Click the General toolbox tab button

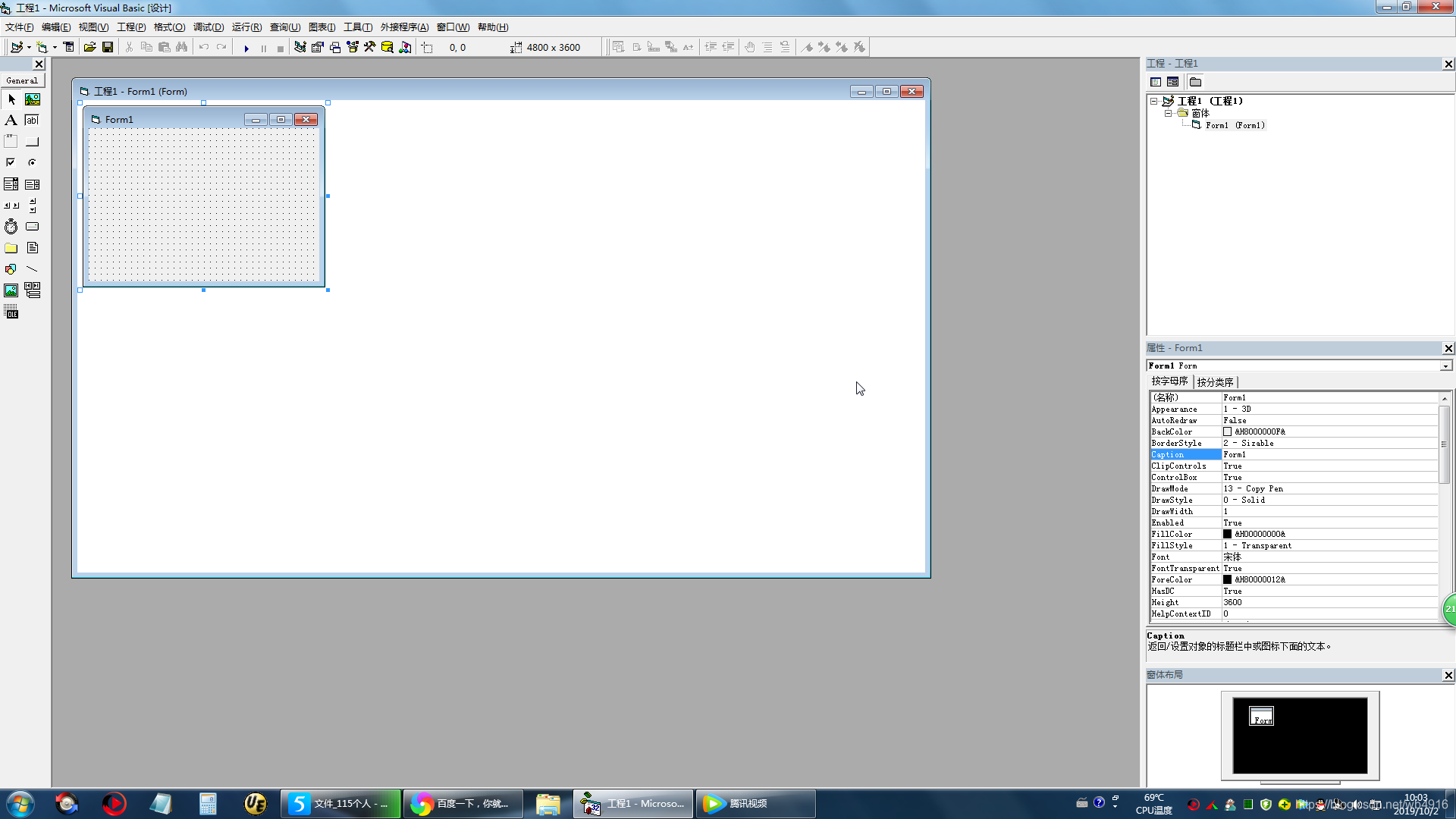(22, 80)
